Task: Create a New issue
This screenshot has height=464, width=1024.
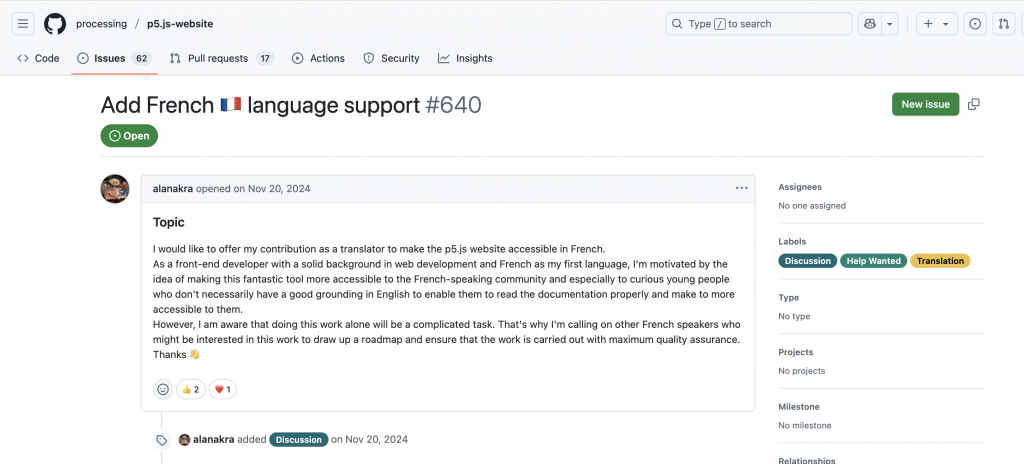Action: point(925,105)
